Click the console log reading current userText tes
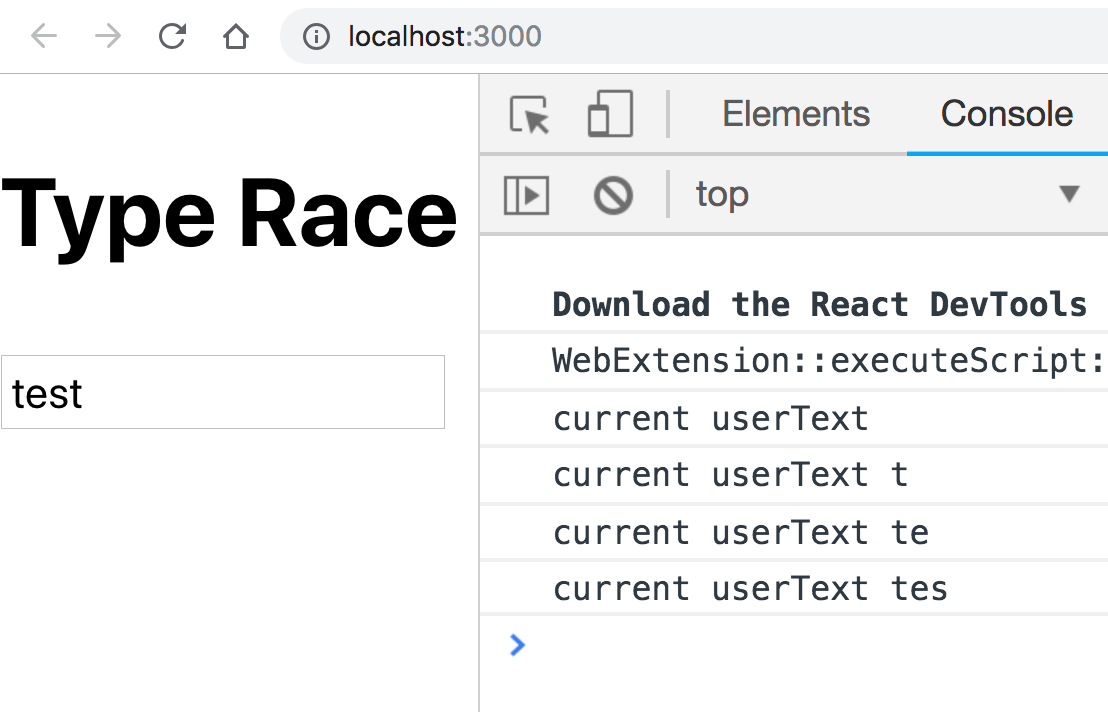 [749, 589]
